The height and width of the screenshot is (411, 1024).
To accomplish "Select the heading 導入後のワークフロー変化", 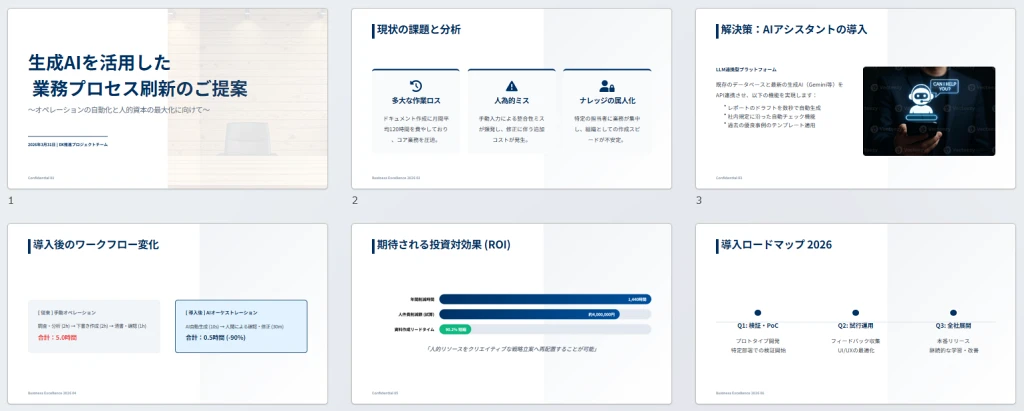I will 95,245.
